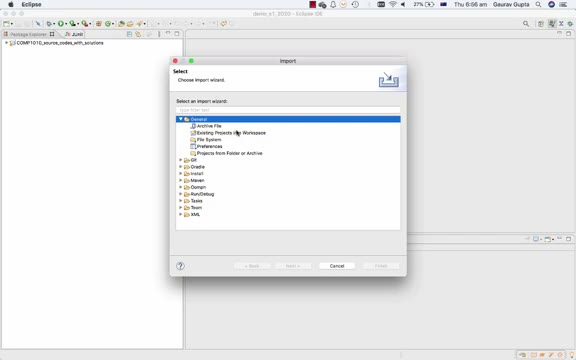Expand the XML folder

tap(181, 215)
